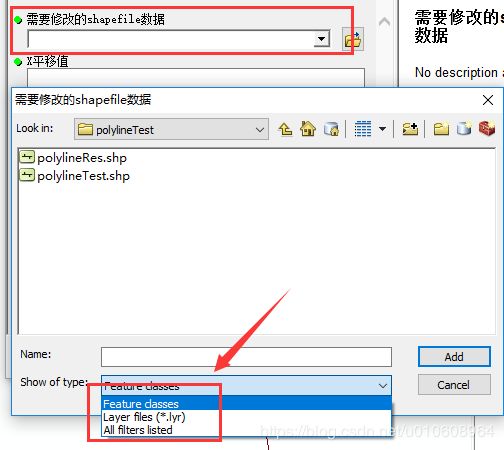Go up one folder level
This screenshot has height=450, width=504.
pyautogui.click(x=286, y=129)
